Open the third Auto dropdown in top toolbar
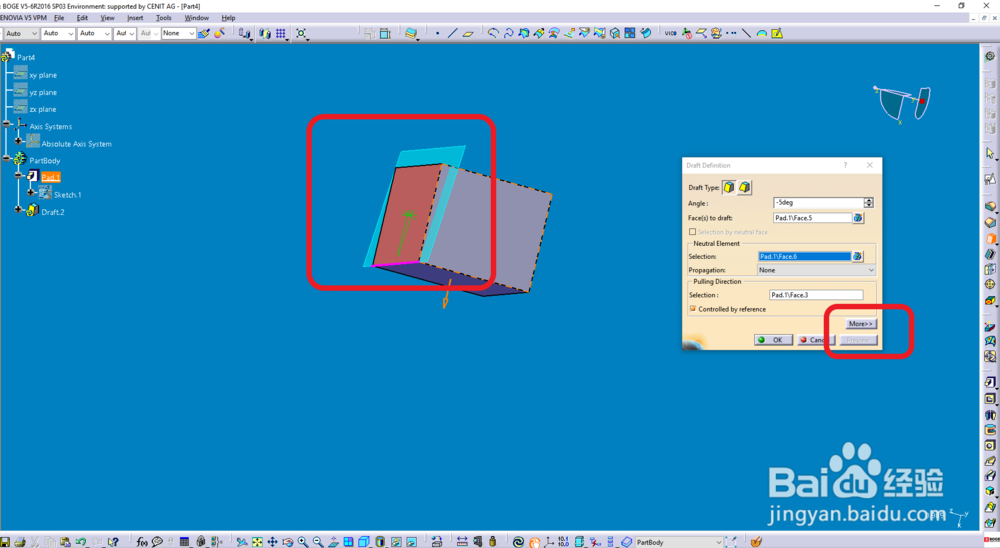 (94, 33)
